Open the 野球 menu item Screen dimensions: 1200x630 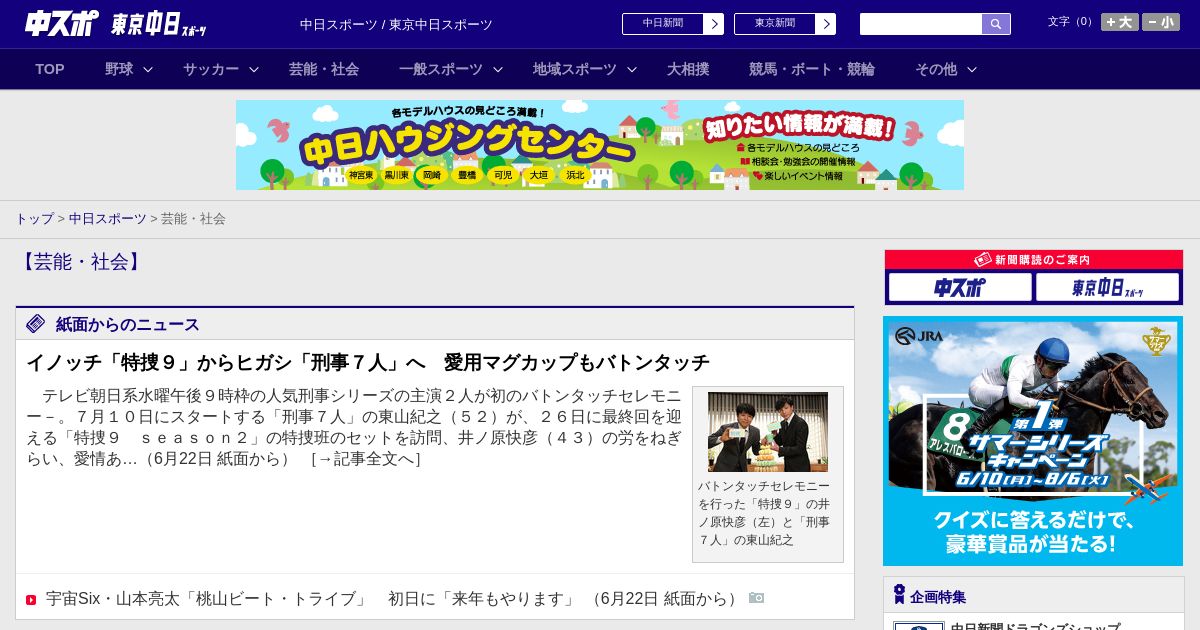pyautogui.click(x=119, y=69)
